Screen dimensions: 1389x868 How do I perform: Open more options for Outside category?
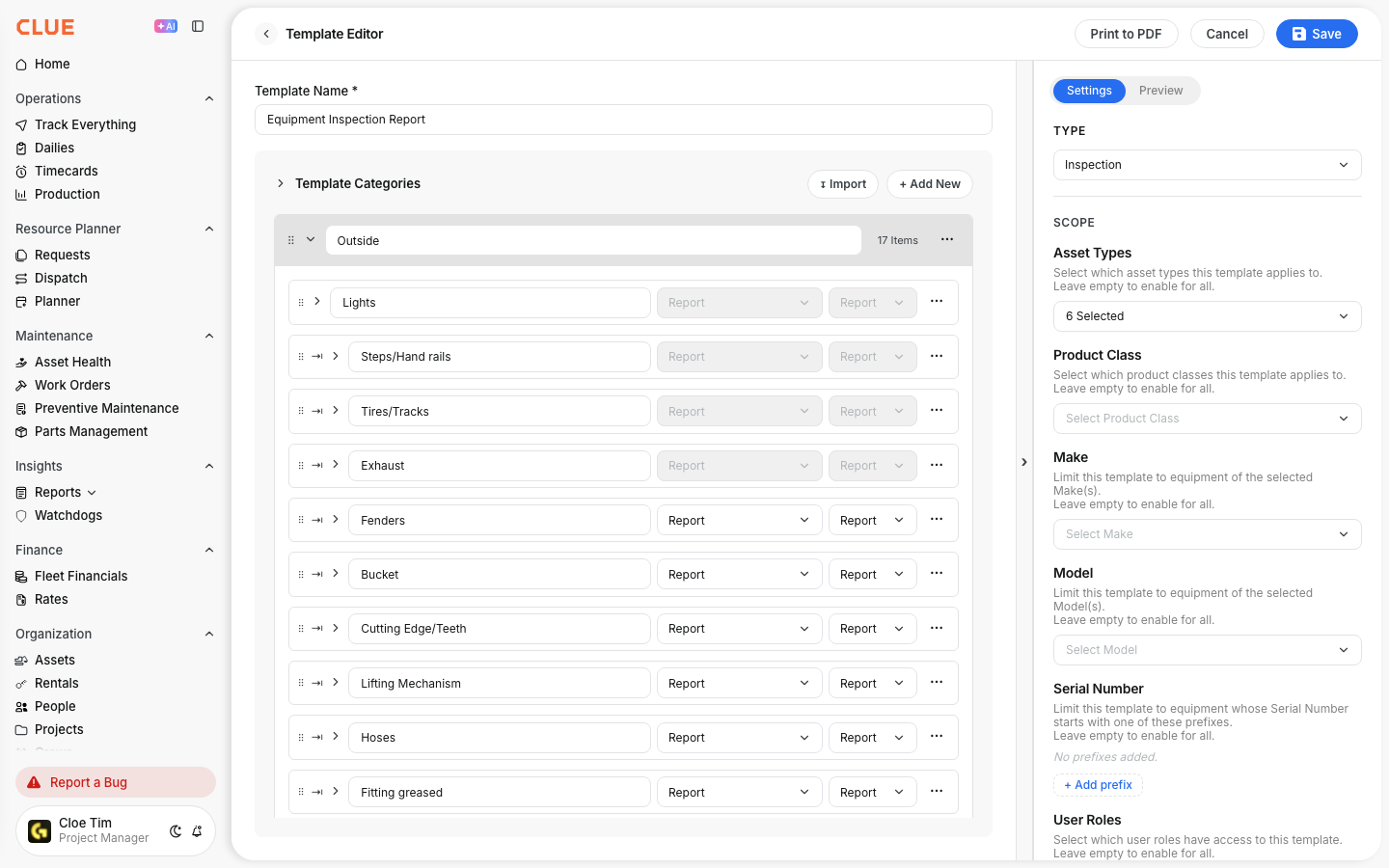click(x=947, y=239)
